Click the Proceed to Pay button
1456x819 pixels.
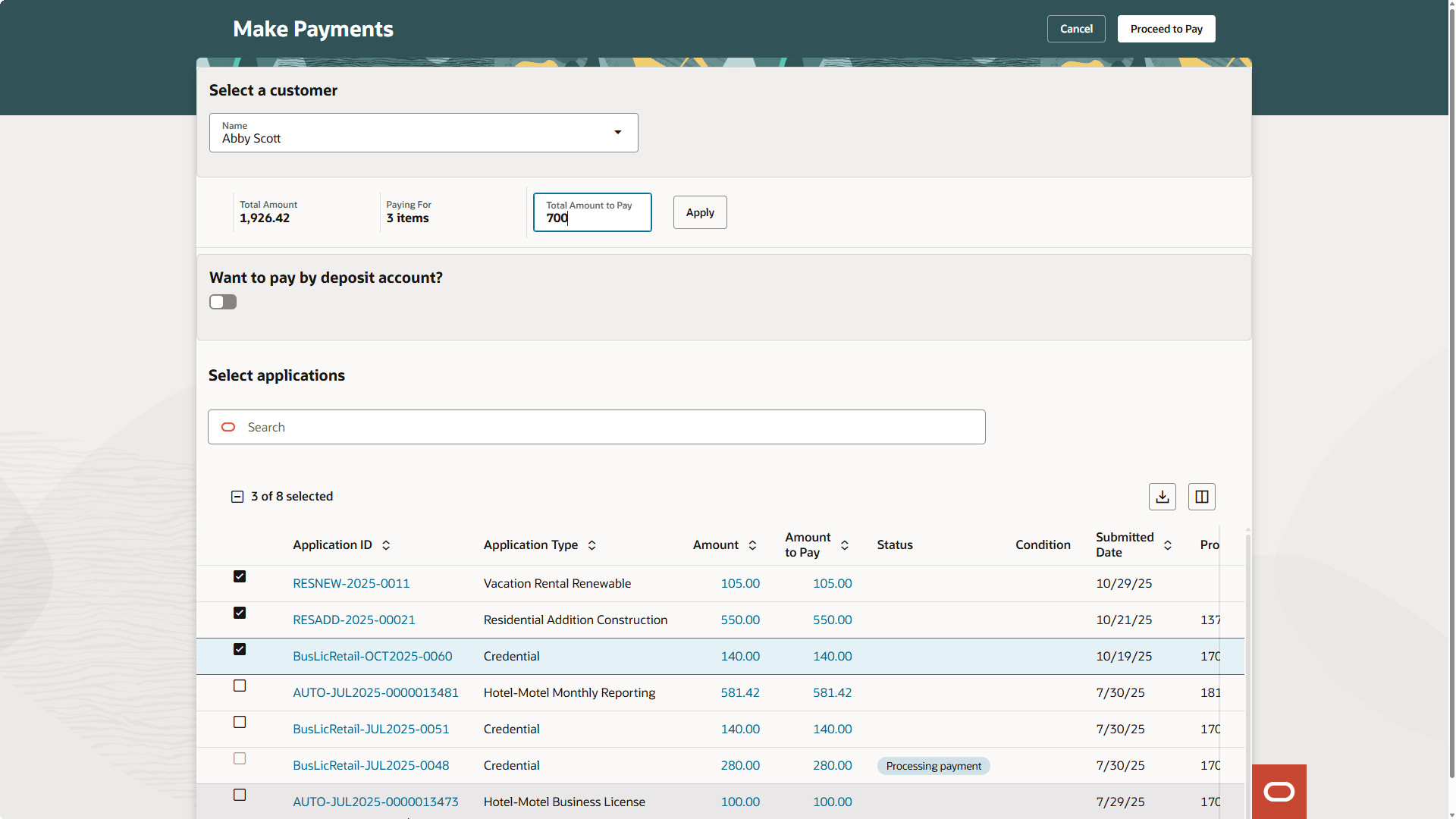(x=1166, y=29)
